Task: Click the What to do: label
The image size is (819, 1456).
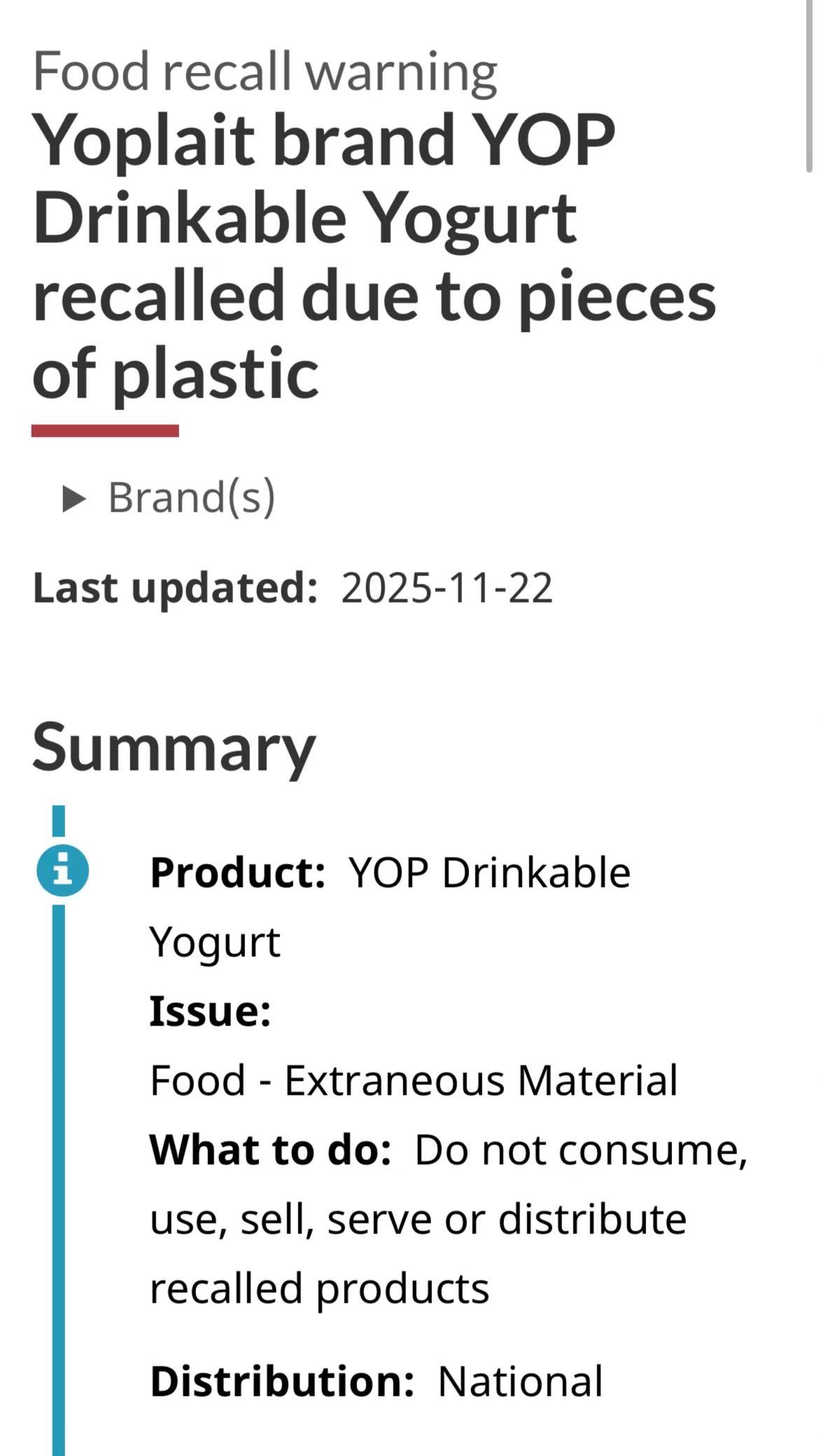Action: click(x=270, y=1149)
